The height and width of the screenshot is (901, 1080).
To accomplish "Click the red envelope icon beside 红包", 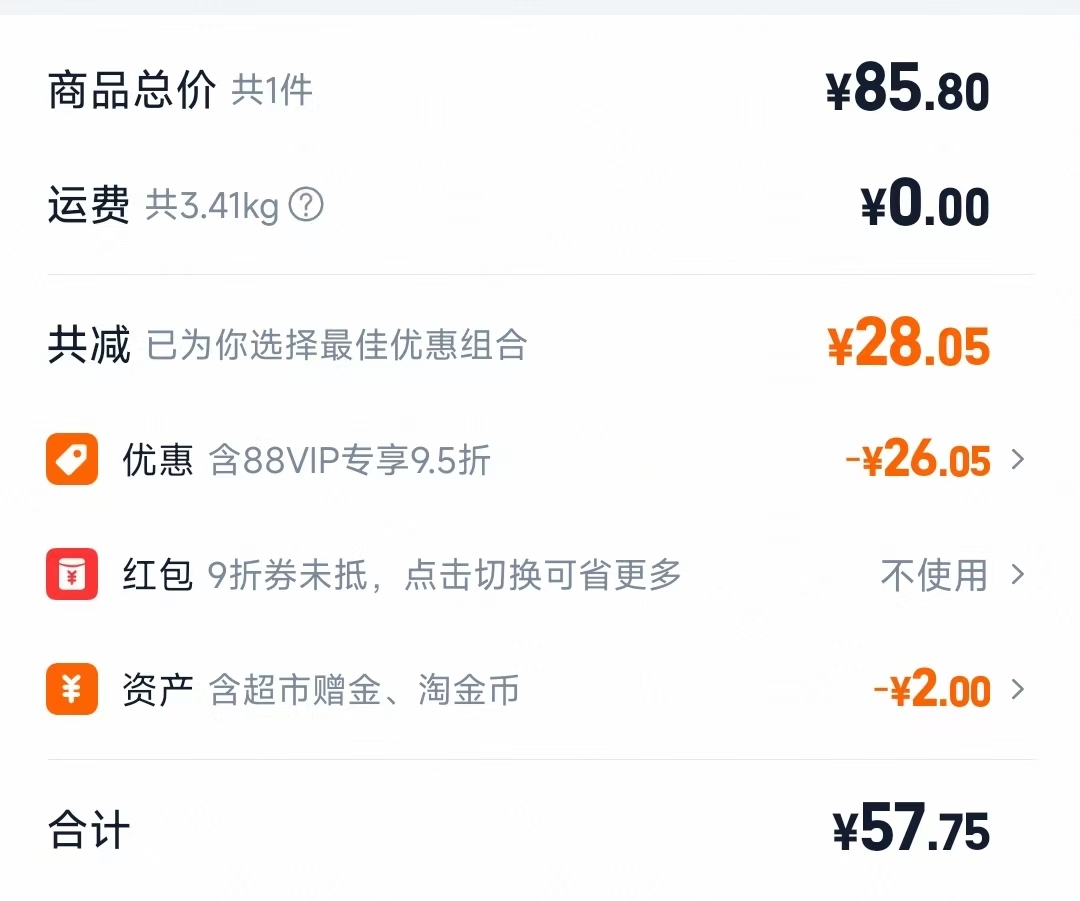I will point(71,575).
